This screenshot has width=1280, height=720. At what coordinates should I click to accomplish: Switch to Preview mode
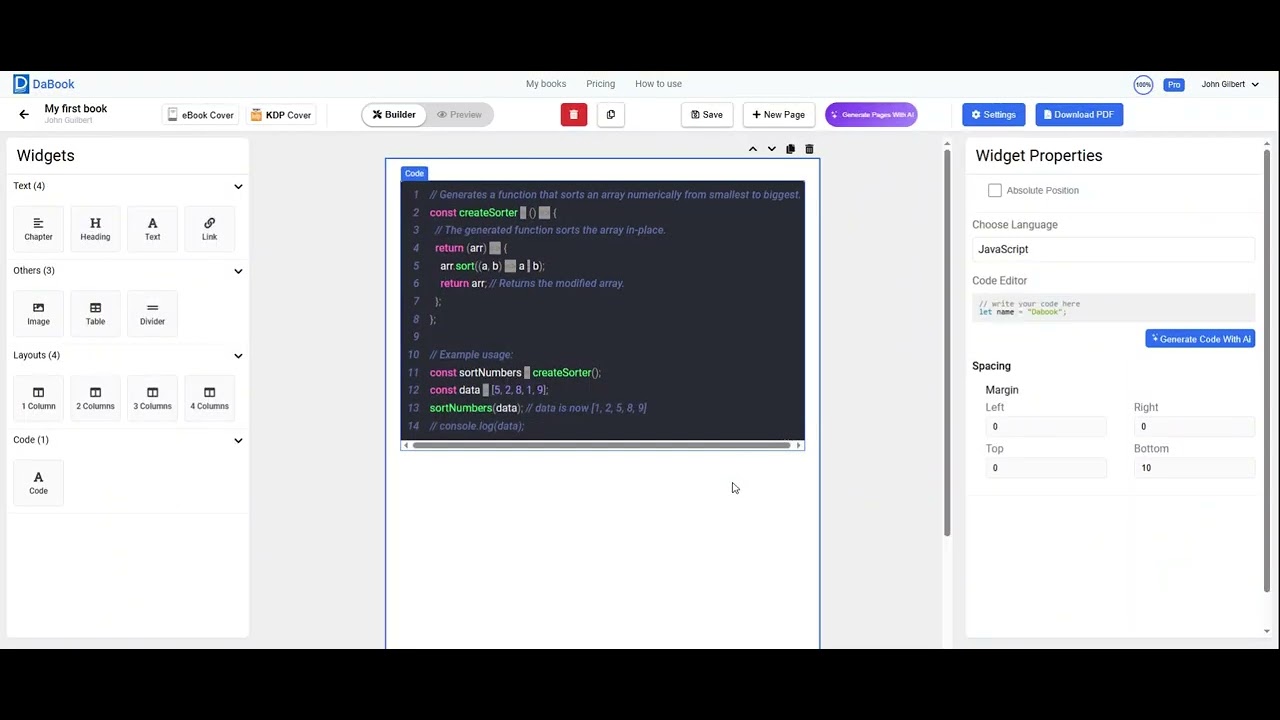click(459, 115)
